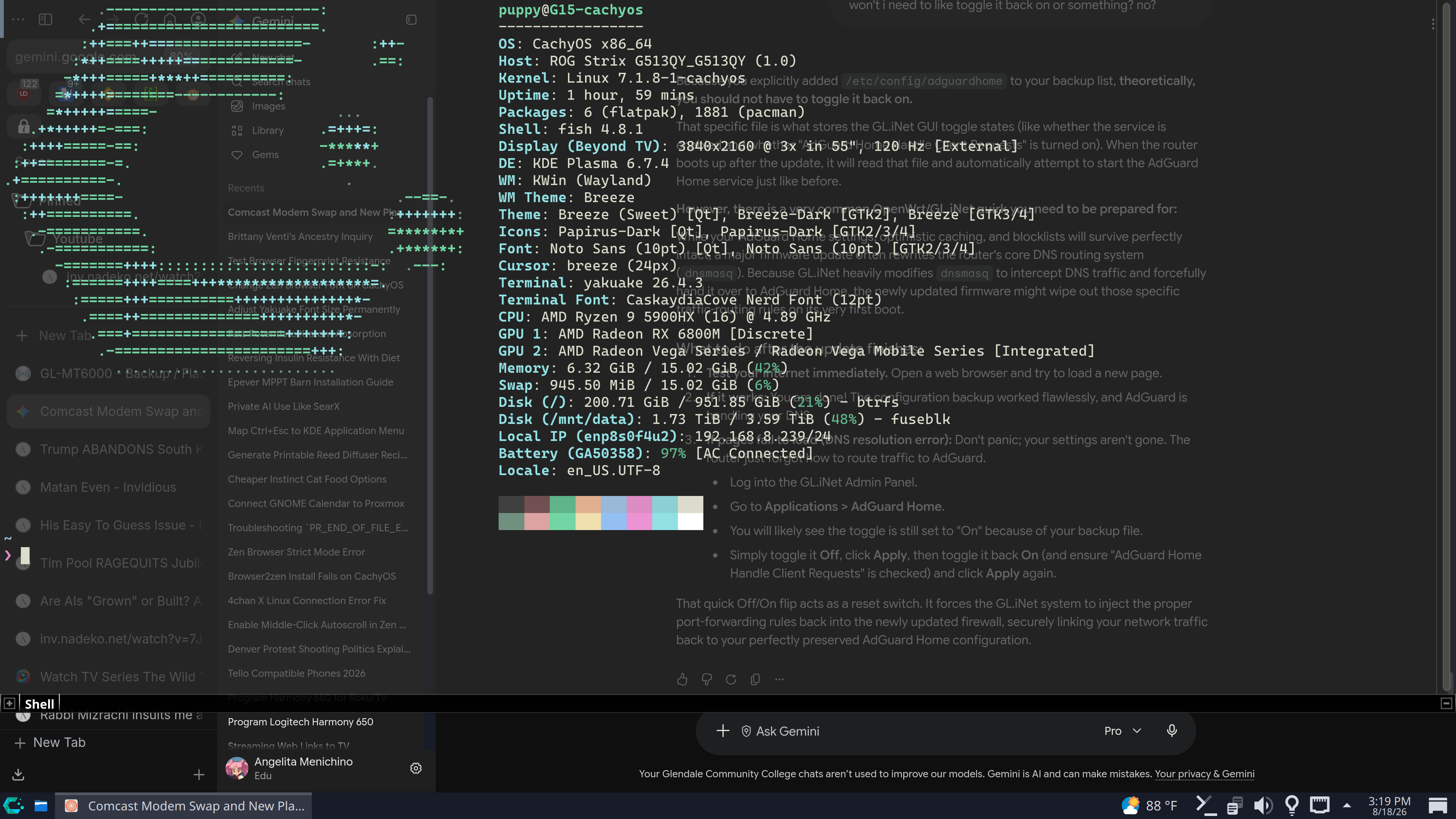Open the Pro model selector dropdown
Screen dimensions: 1456x819
tap(1122, 731)
